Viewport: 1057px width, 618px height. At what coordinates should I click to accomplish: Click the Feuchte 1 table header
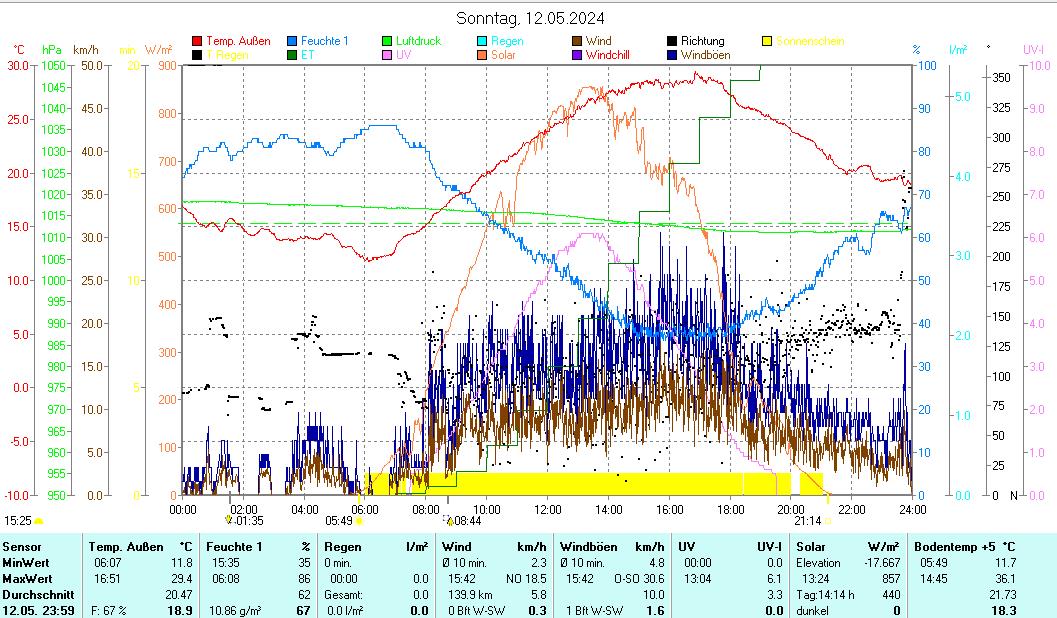pyautogui.click(x=234, y=547)
